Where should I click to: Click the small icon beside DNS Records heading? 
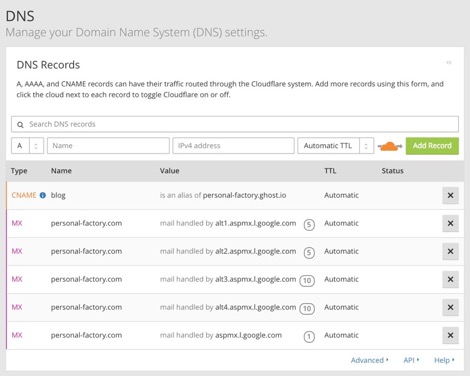(449, 63)
